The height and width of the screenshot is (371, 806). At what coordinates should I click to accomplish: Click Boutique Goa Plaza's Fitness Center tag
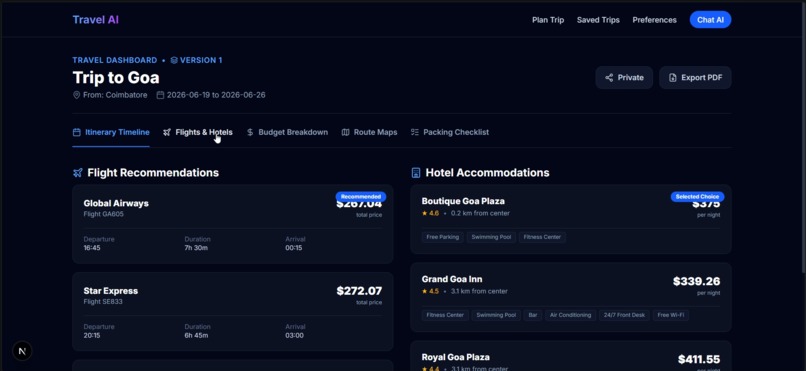coord(542,237)
